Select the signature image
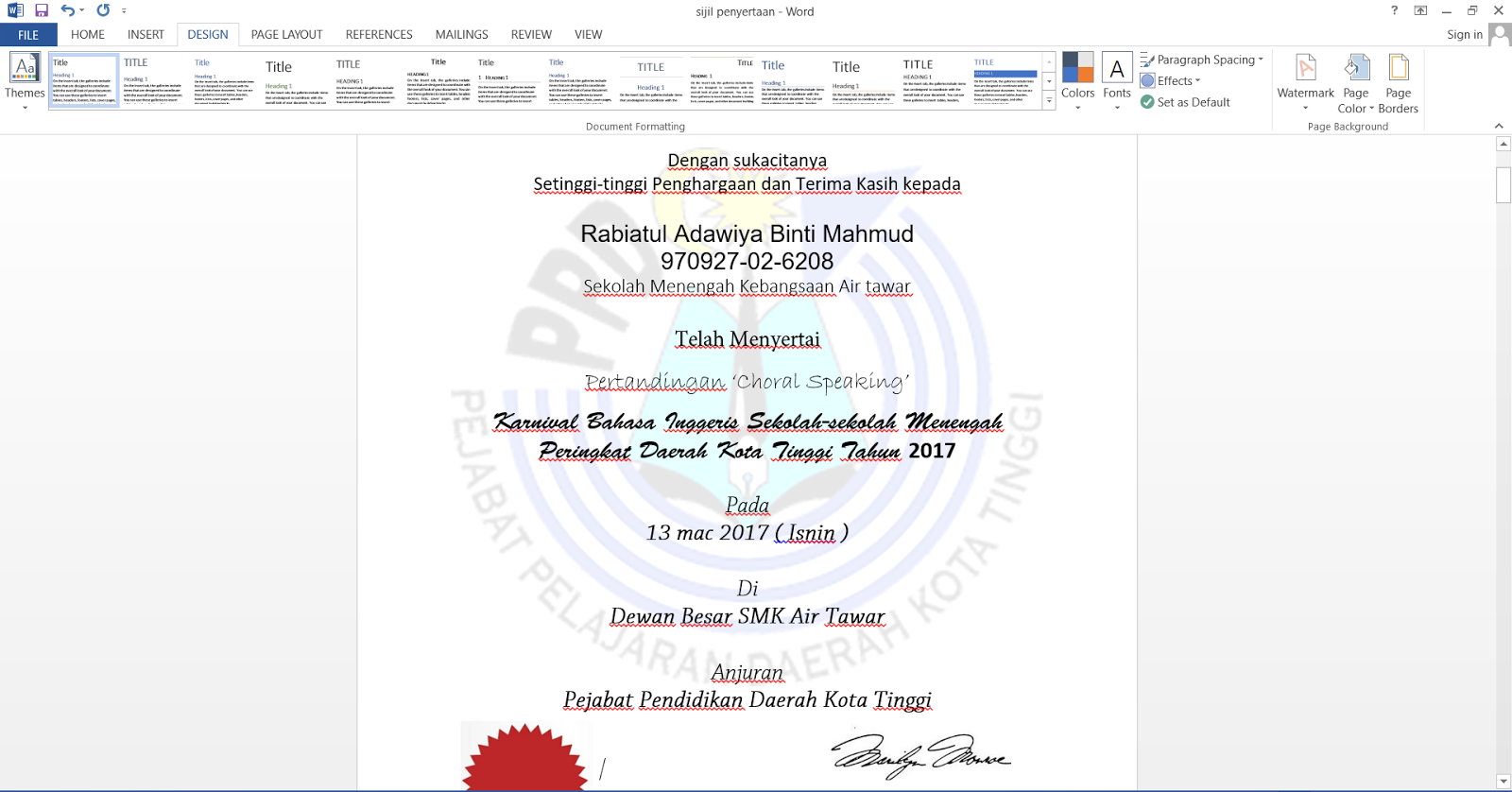 (919, 755)
